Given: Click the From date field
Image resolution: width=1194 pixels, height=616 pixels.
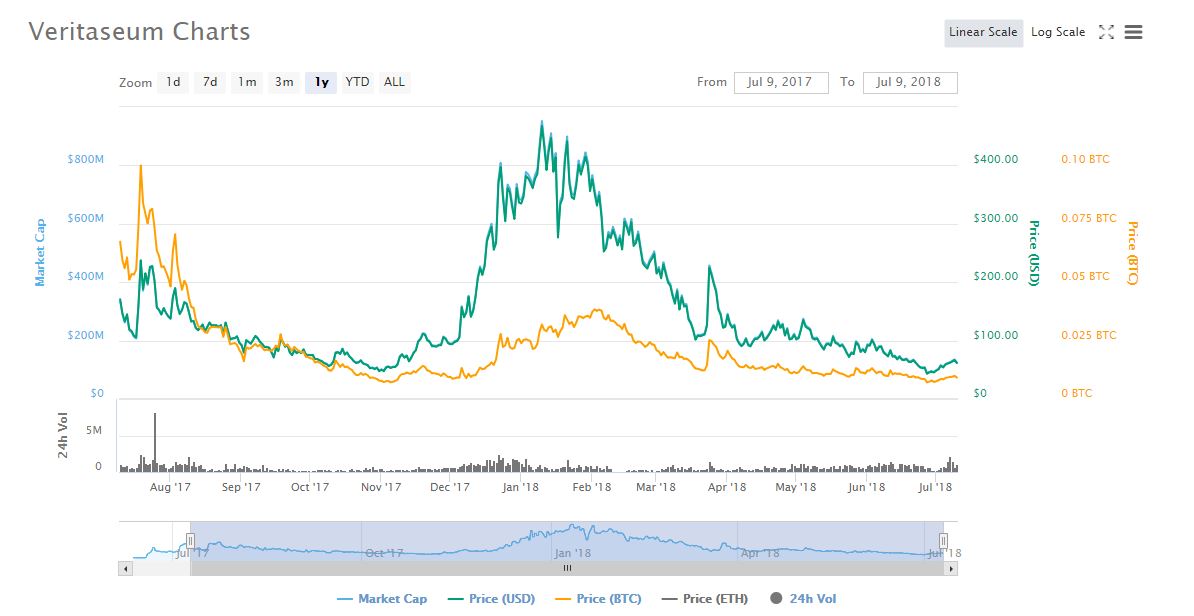Looking at the screenshot, I should tap(781, 82).
